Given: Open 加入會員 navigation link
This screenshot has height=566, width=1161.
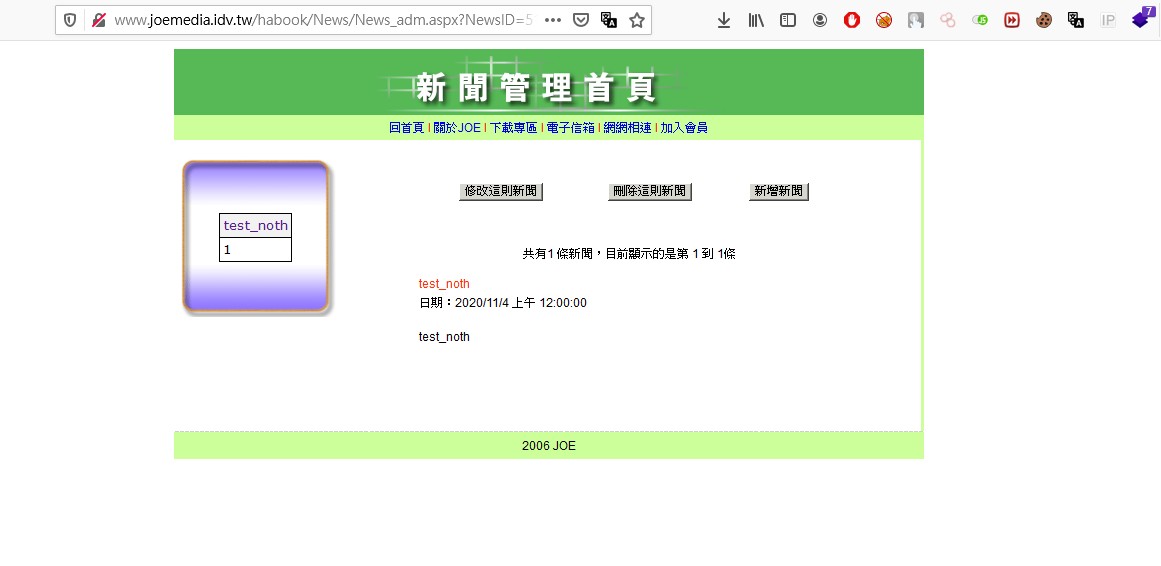Looking at the screenshot, I should (x=683, y=128).
